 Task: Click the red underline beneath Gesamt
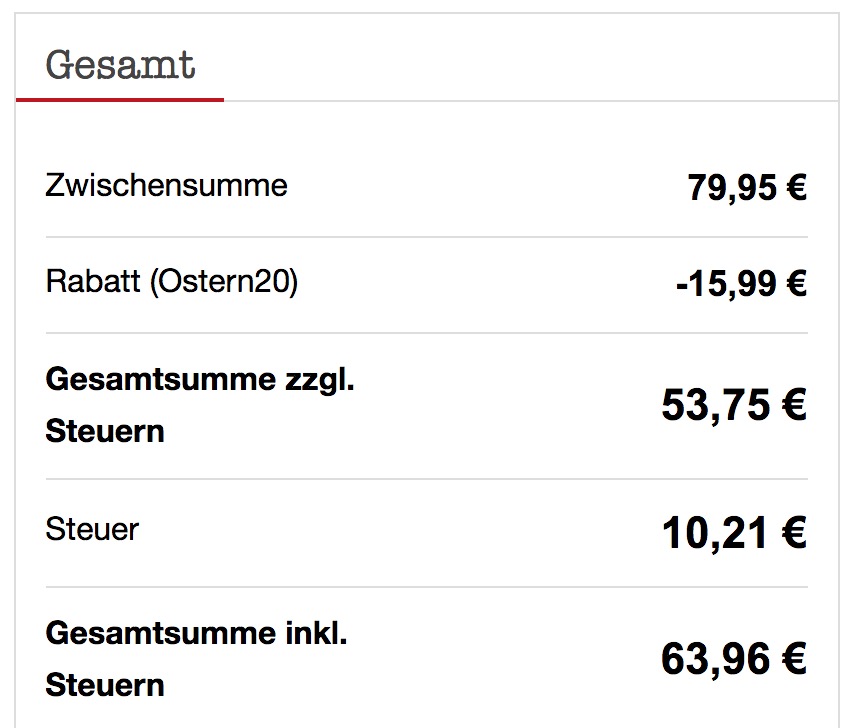click(x=120, y=99)
